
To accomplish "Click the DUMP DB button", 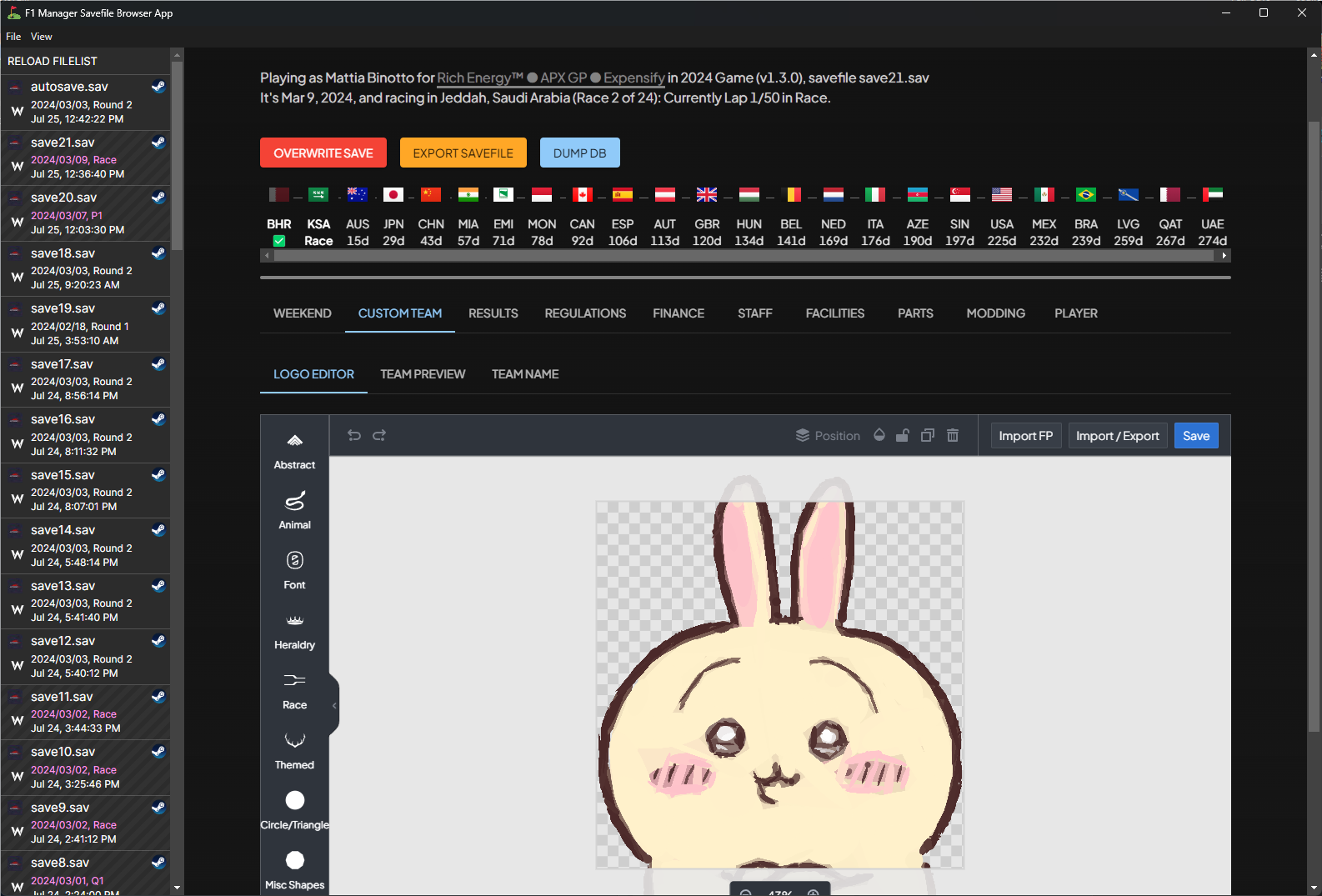I will (580, 153).
